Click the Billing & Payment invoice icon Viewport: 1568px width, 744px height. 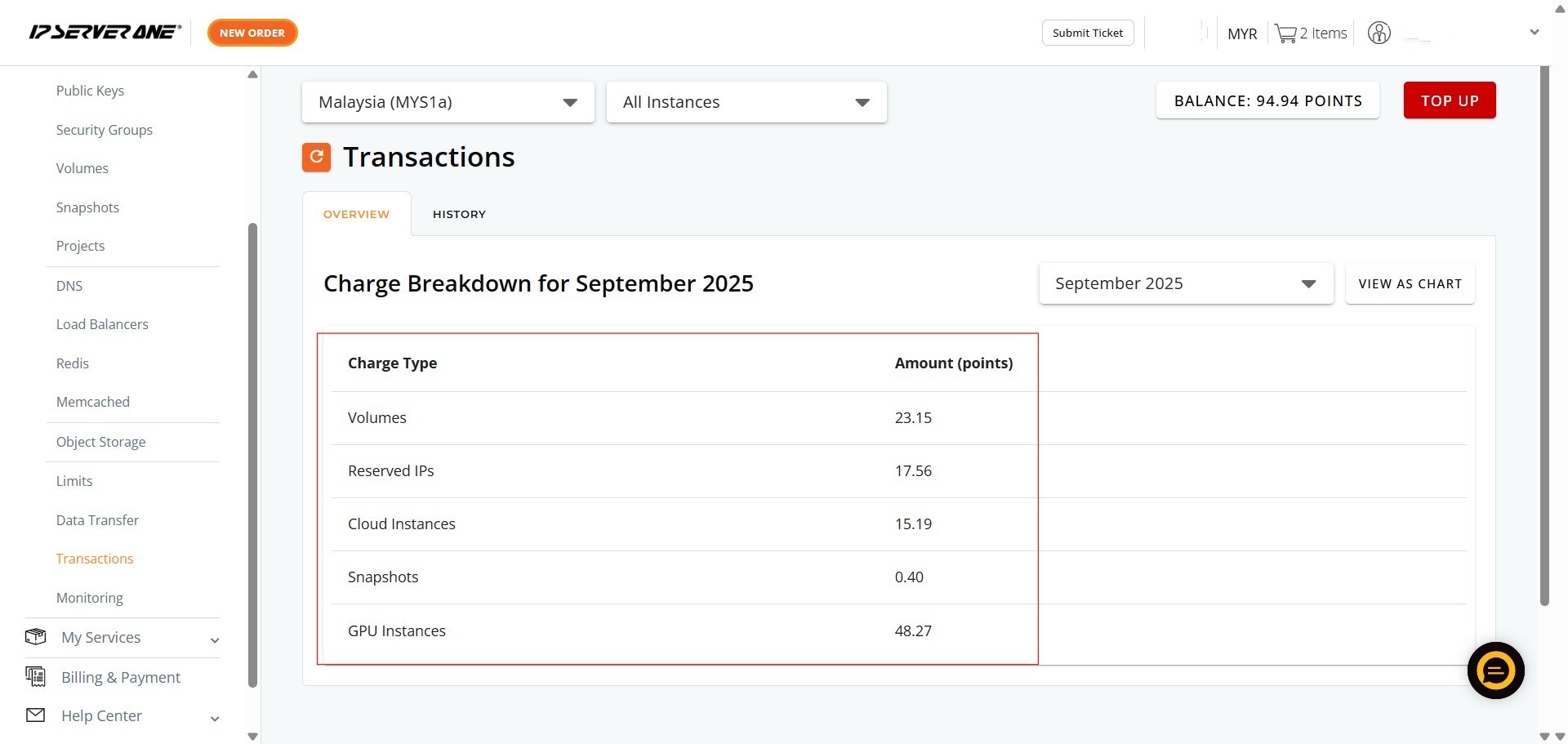pos(36,676)
